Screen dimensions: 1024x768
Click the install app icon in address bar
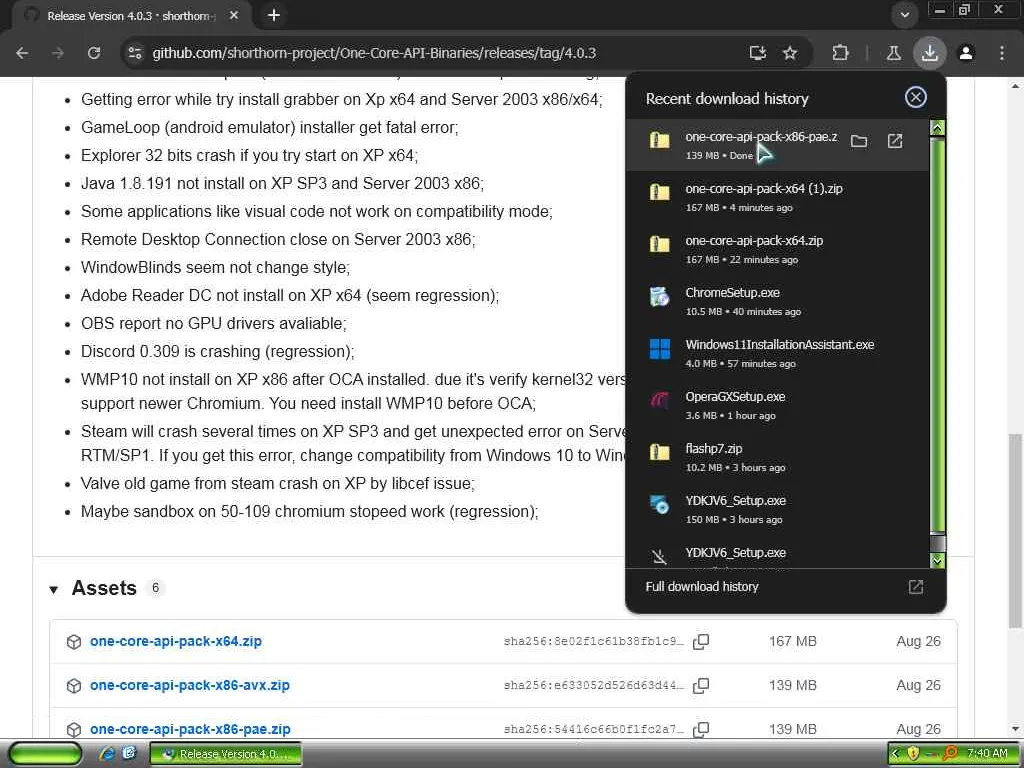click(x=758, y=53)
